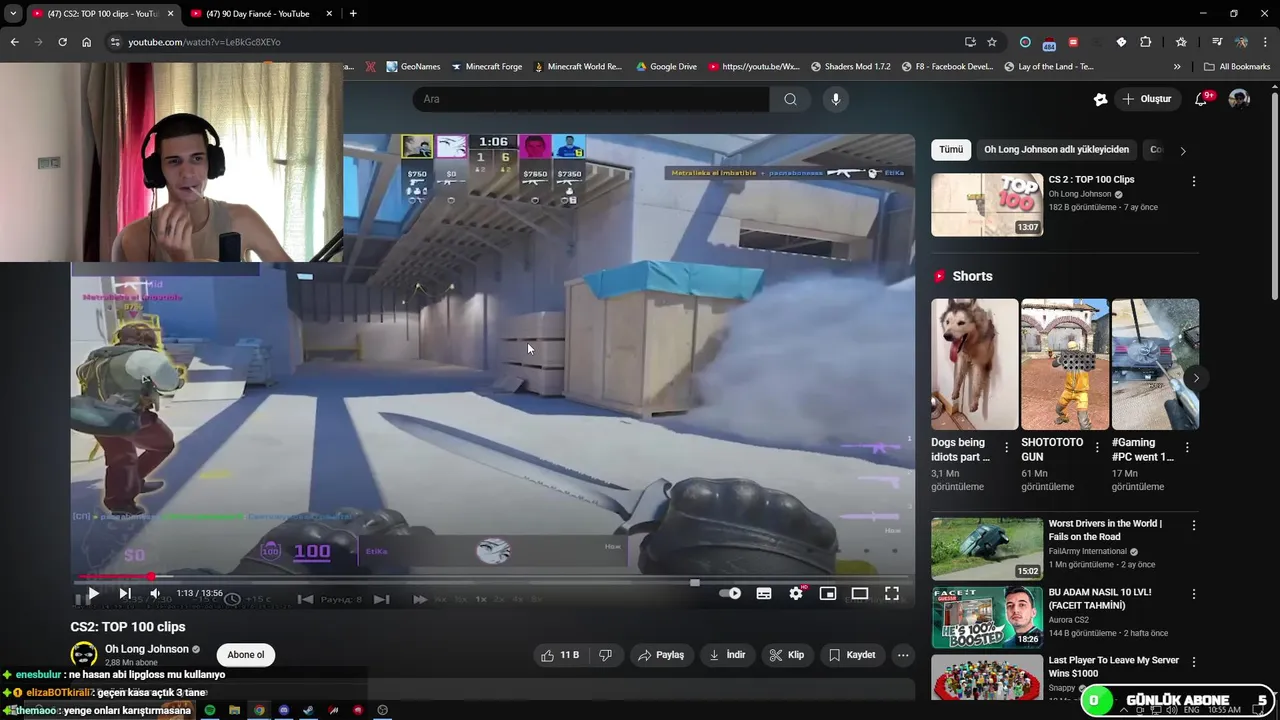Like the video with thumbs up
Viewport: 1280px width, 720px height.
coord(560,655)
